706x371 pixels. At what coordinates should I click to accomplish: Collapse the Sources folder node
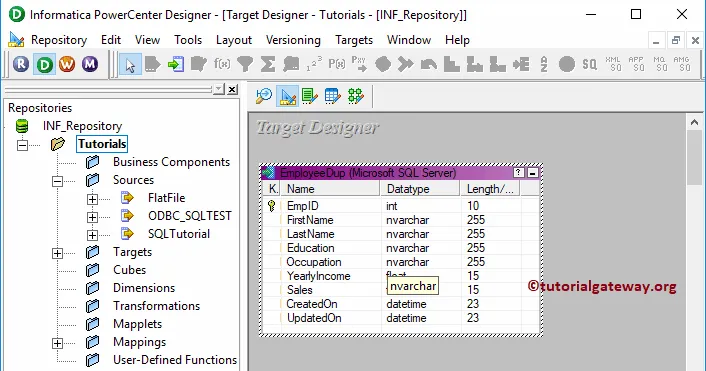click(x=57, y=181)
